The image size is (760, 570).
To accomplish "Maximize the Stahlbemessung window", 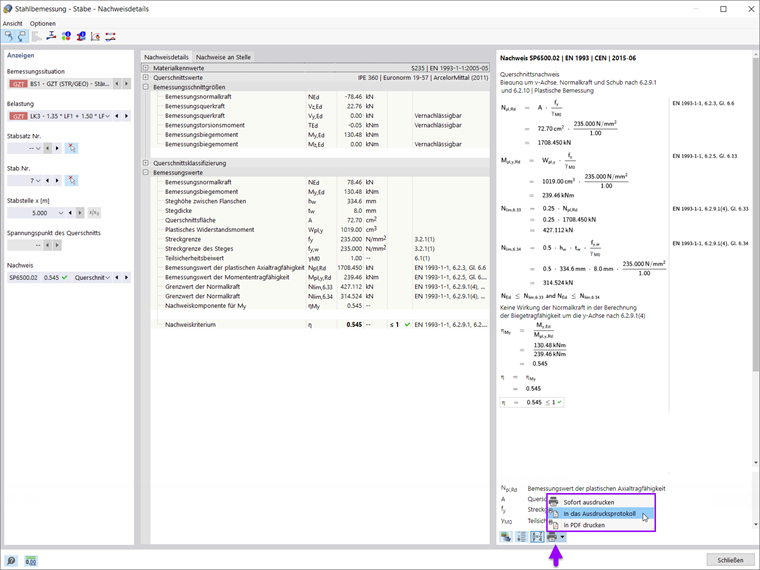I will [x=723, y=9].
